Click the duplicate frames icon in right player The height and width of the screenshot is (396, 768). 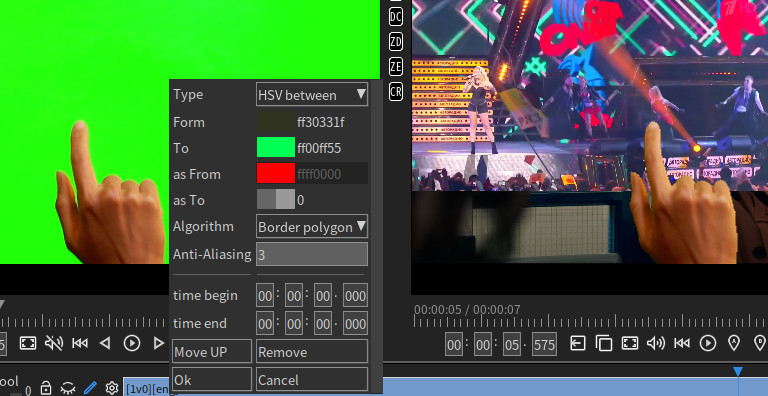pos(604,343)
